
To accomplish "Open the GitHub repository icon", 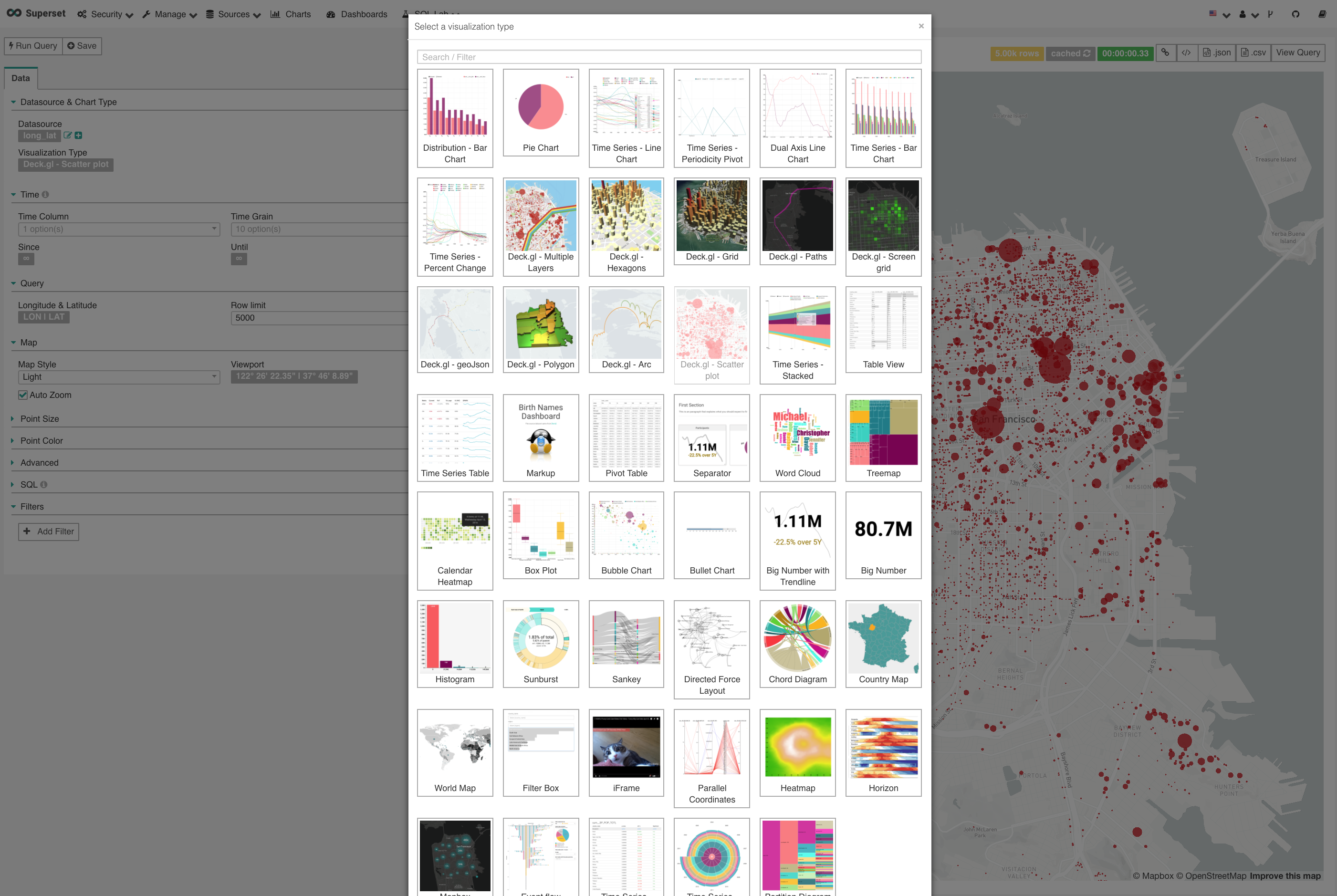I will (x=1295, y=14).
